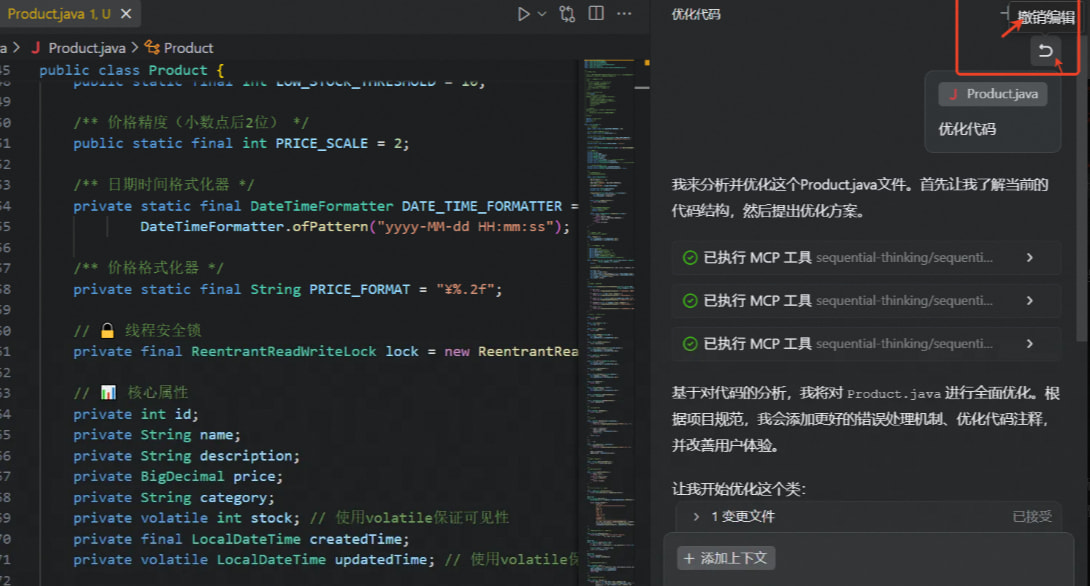
Task: Expand the second sequential-thinking MCP tool row
Action: click(865, 301)
